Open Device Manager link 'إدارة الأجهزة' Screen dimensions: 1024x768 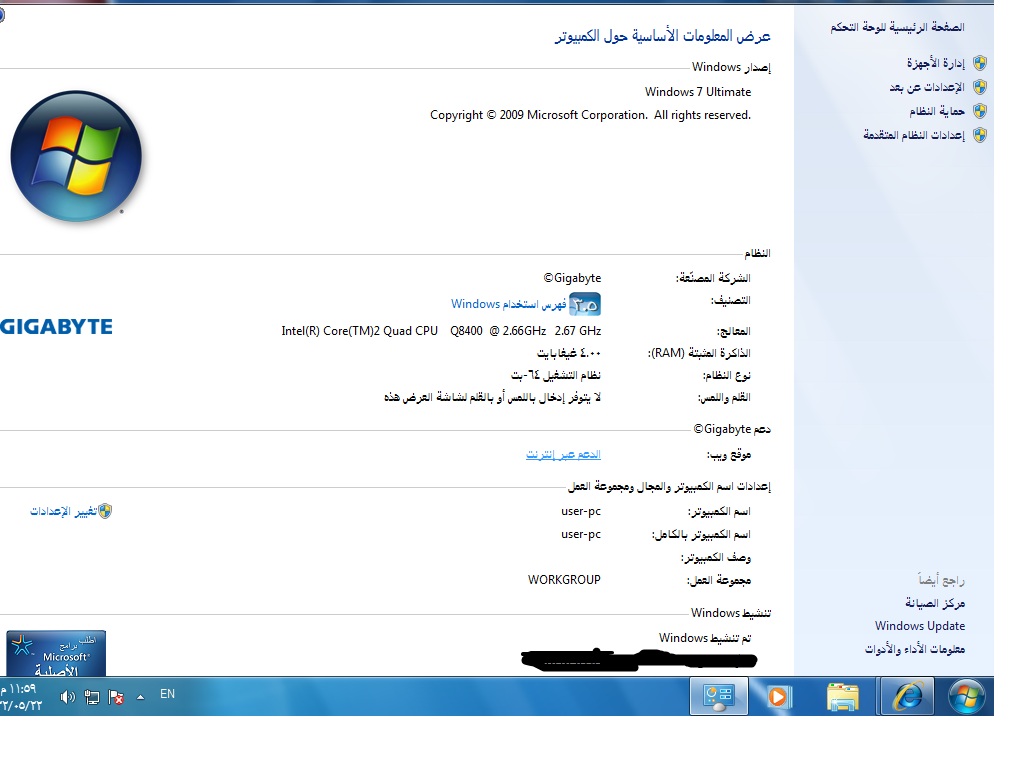pos(935,63)
